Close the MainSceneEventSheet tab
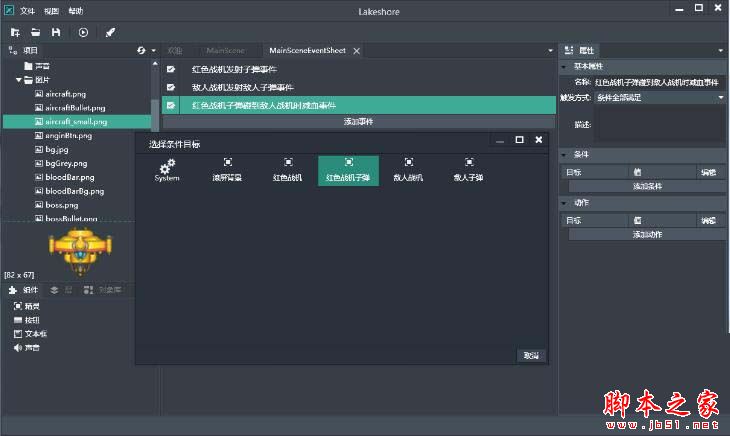730x436 pixels. pyautogui.click(x=356, y=51)
